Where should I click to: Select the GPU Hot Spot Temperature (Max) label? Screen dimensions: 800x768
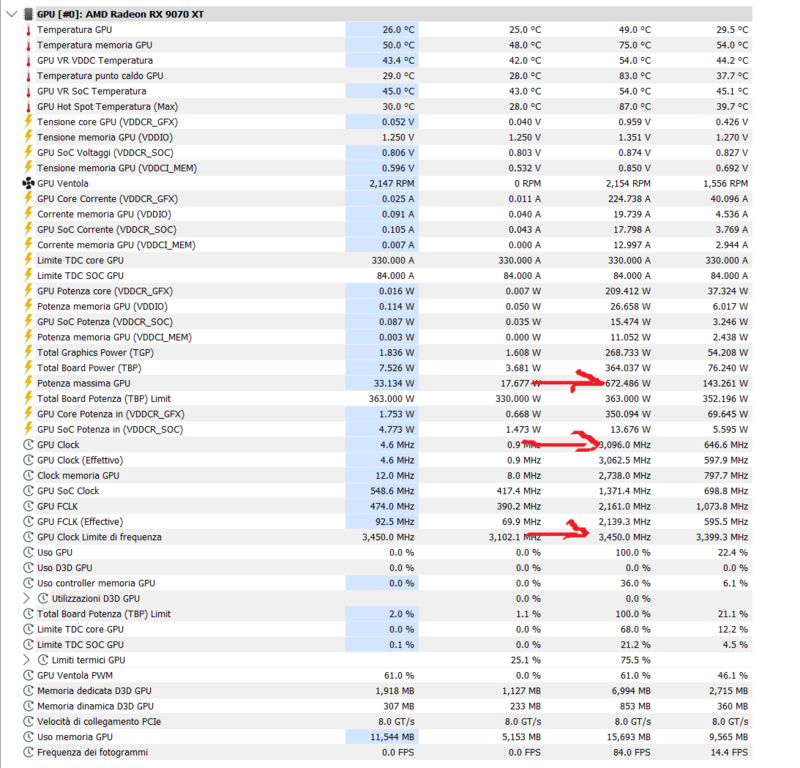point(107,107)
